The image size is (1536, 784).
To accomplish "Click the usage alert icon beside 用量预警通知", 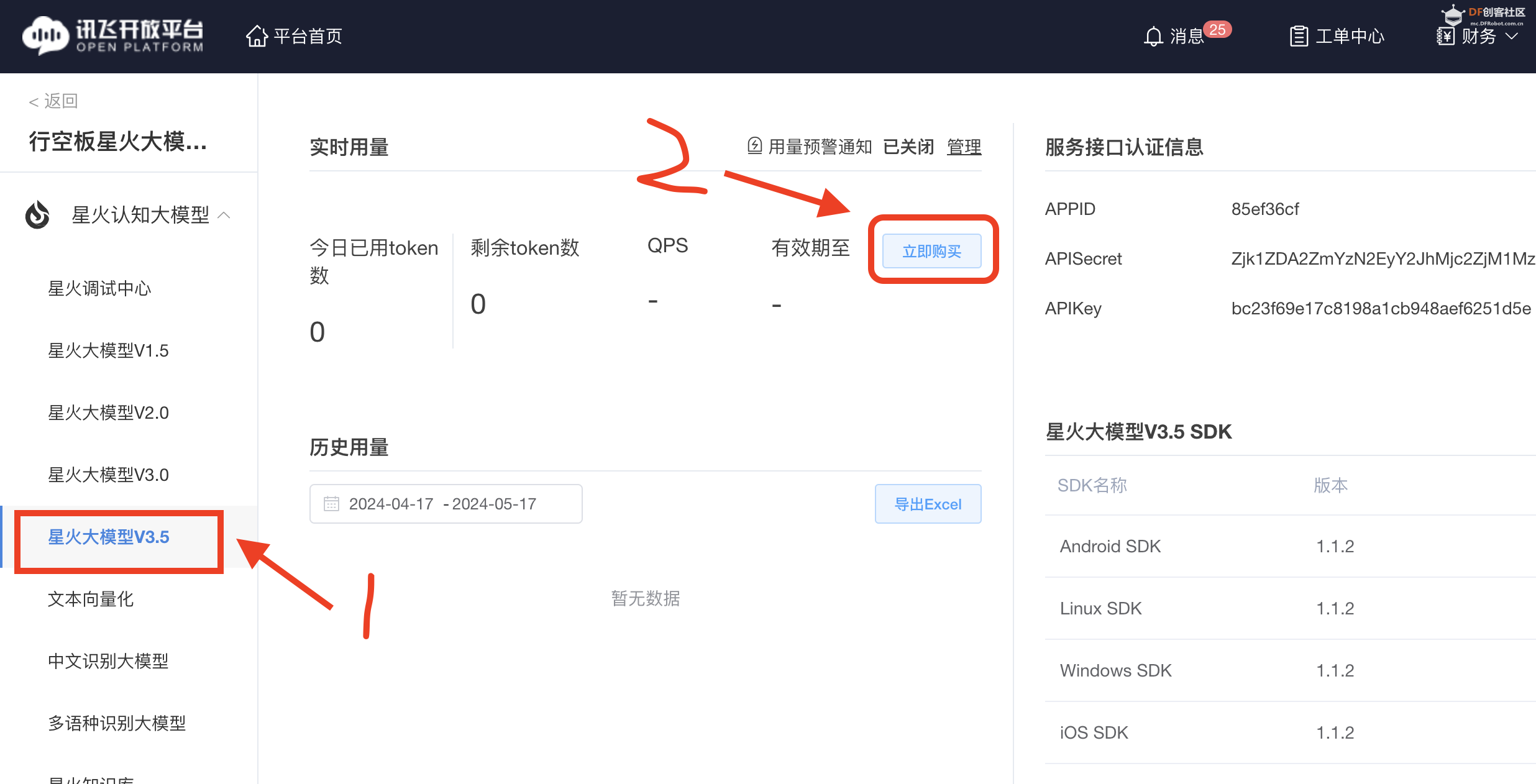I will tap(754, 146).
